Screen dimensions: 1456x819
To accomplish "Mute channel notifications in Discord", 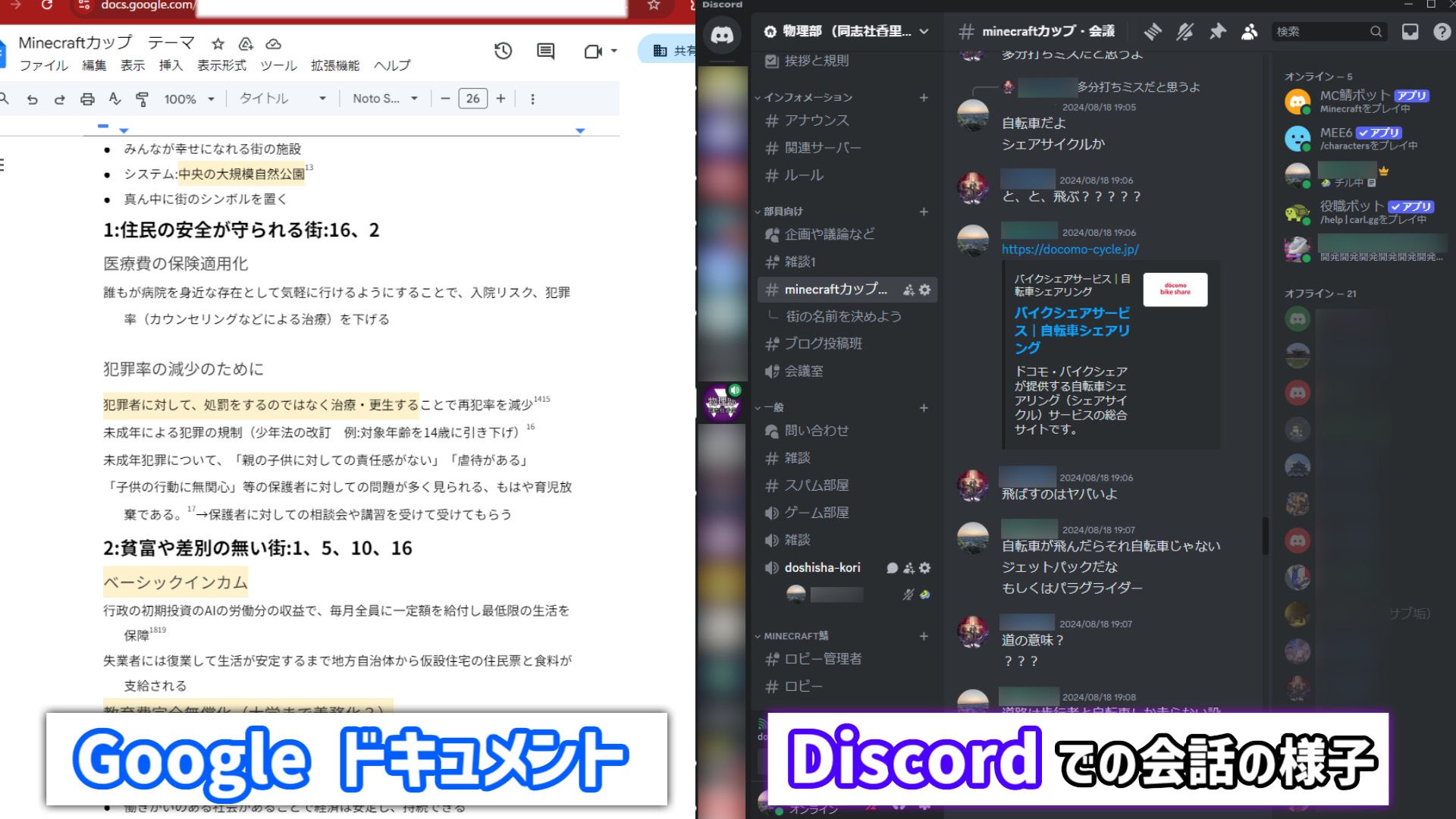I will click(x=1185, y=31).
